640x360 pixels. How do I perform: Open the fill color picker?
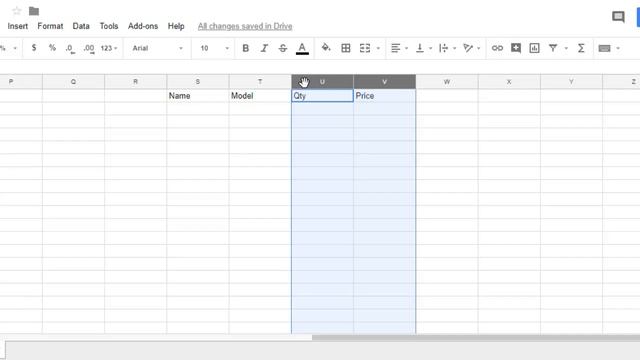[x=326, y=48]
